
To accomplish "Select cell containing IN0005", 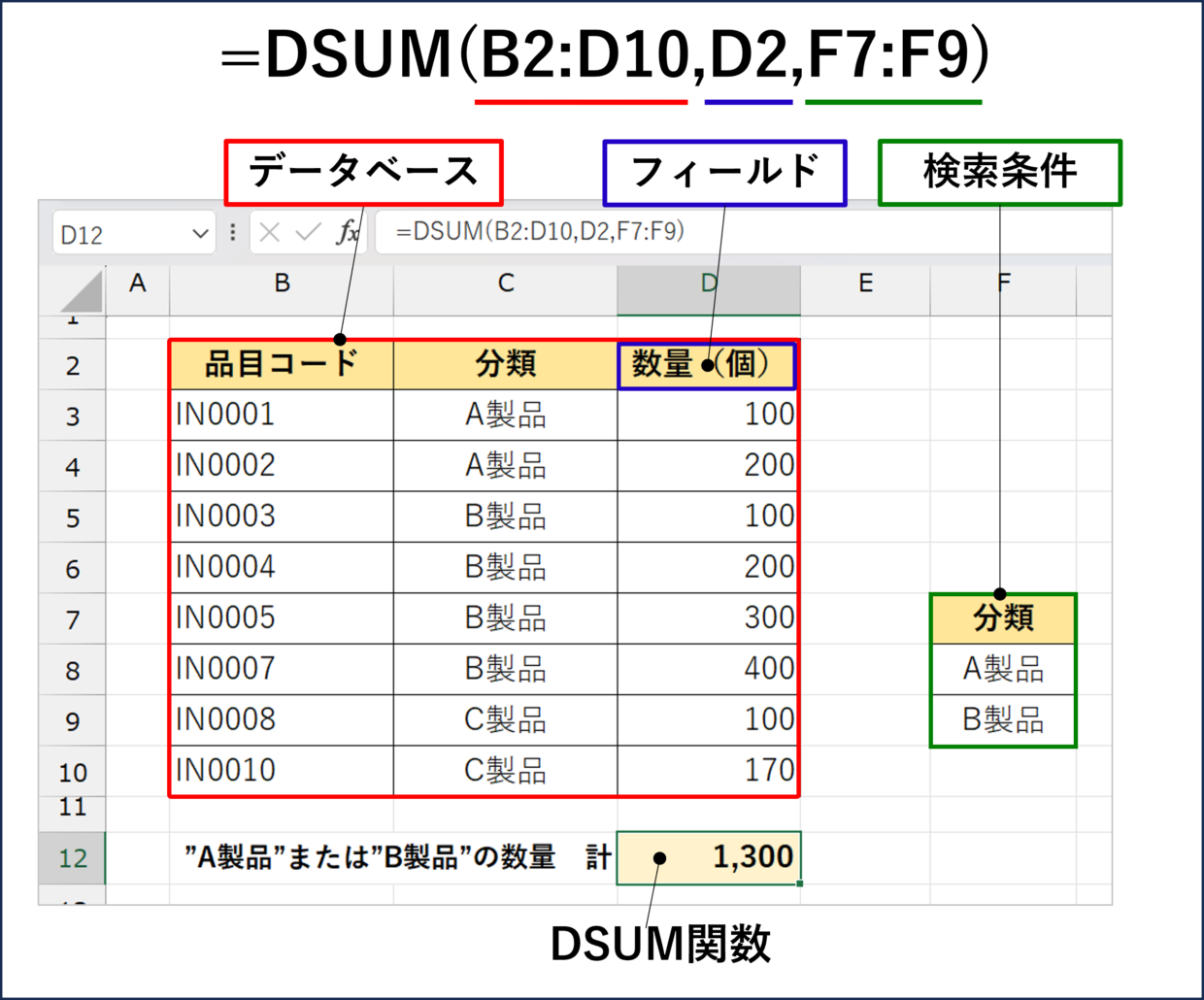I will coord(282,618).
